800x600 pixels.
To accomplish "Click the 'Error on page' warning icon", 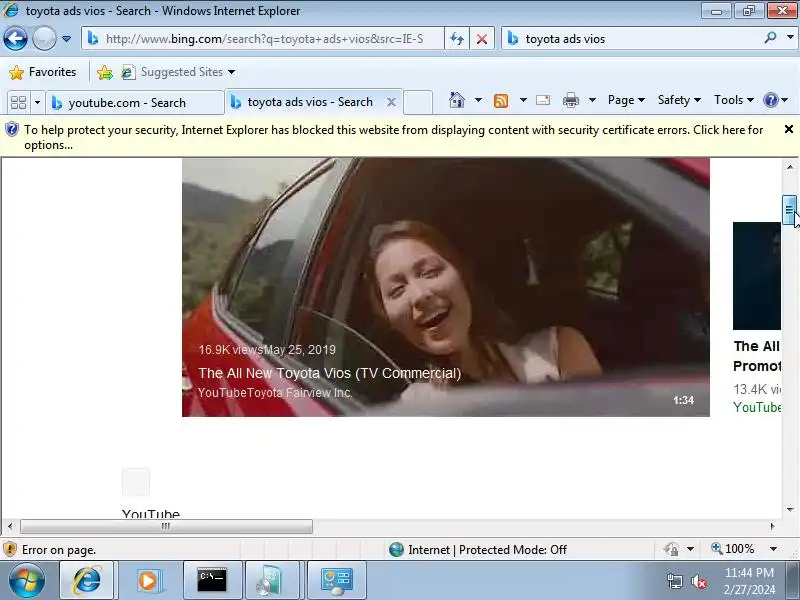I will [10, 549].
